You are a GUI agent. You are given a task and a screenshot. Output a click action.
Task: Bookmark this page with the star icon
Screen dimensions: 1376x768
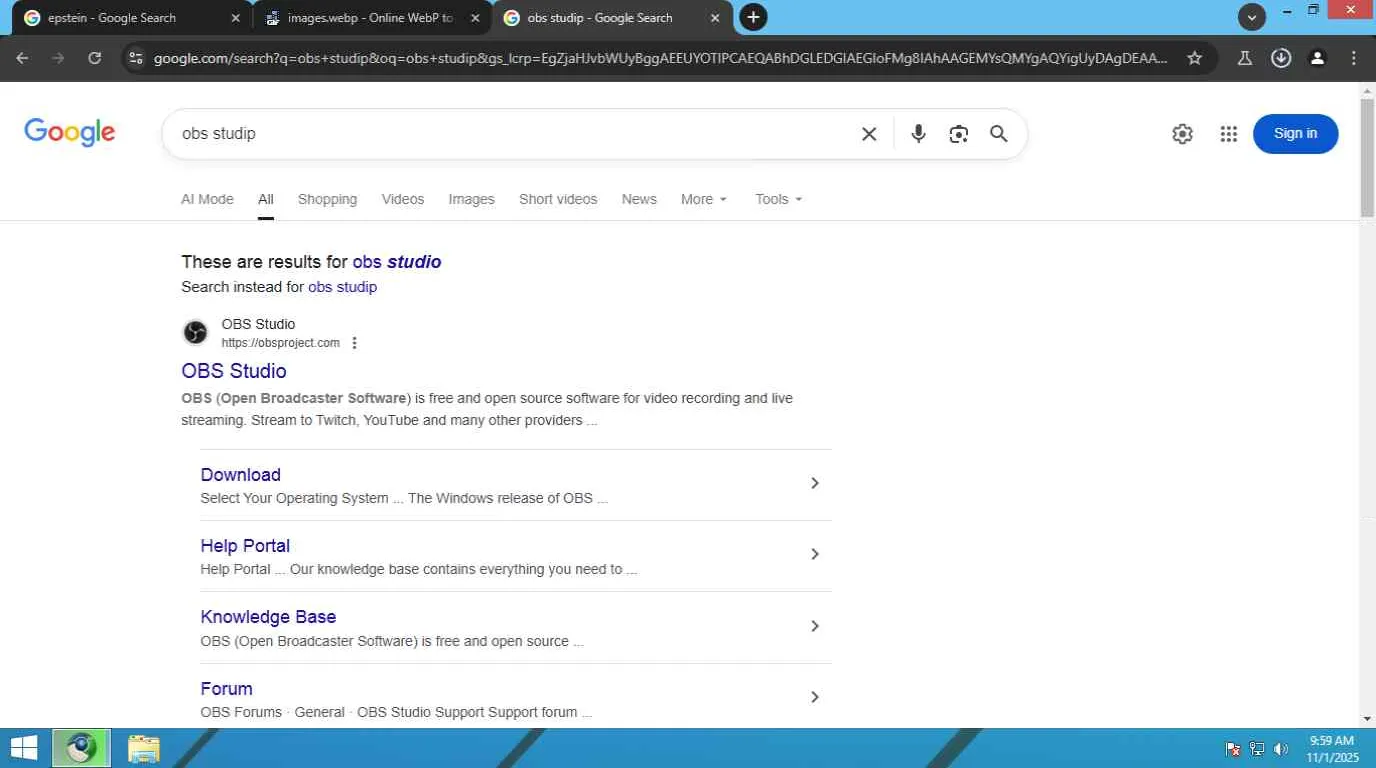(1194, 58)
